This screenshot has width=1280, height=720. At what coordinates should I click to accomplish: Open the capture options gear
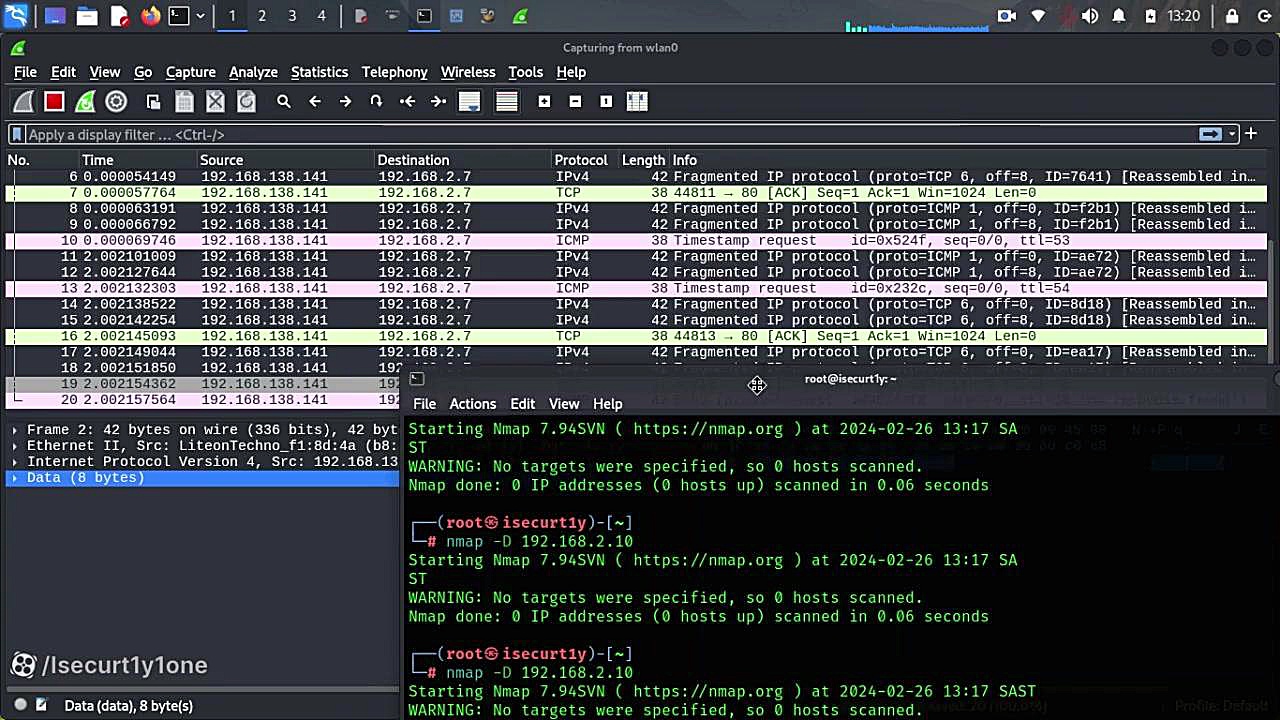tap(116, 101)
